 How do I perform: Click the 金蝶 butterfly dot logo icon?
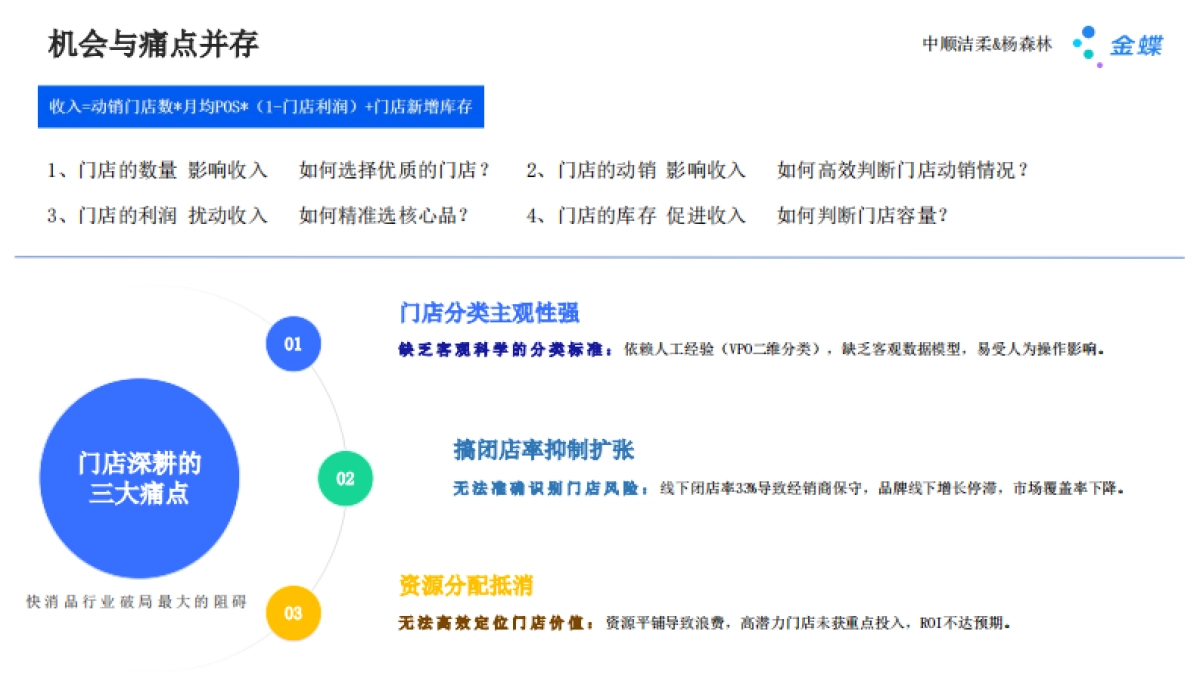coord(1081,43)
